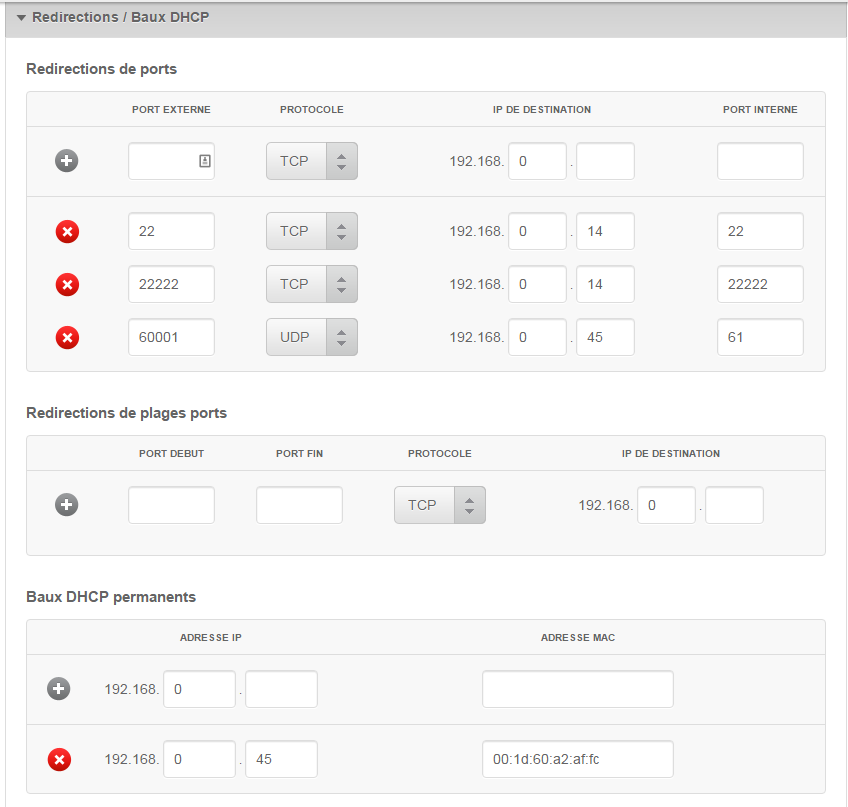The image size is (848, 807).
Task: Open protocol dropdown for new port redirection
Action: pos(311,161)
